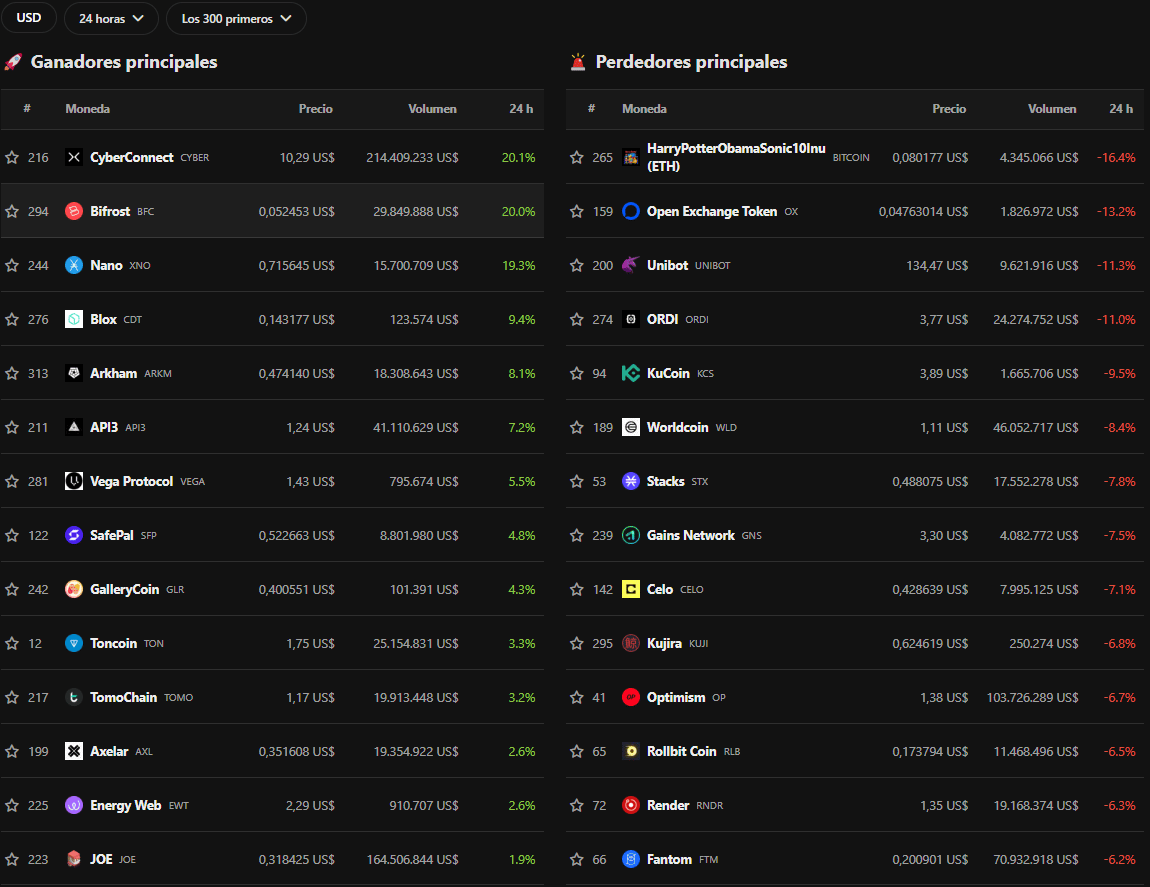This screenshot has height=887, width=1150.
Task: Click the ORDI logo icon
Action: [631, 319]
